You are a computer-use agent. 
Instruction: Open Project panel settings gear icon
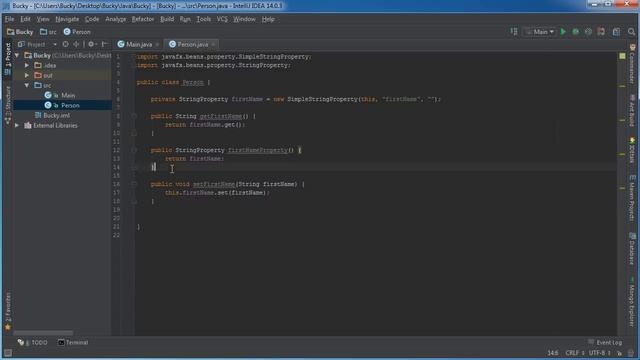pyautogui.click(x=92, y=44)
